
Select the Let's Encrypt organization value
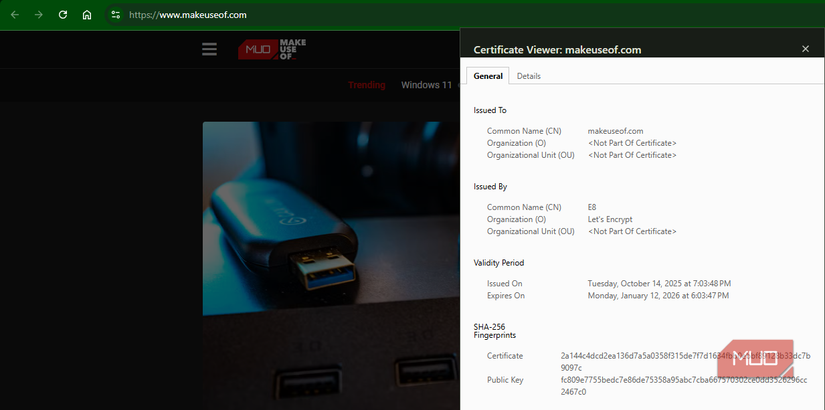610,219
